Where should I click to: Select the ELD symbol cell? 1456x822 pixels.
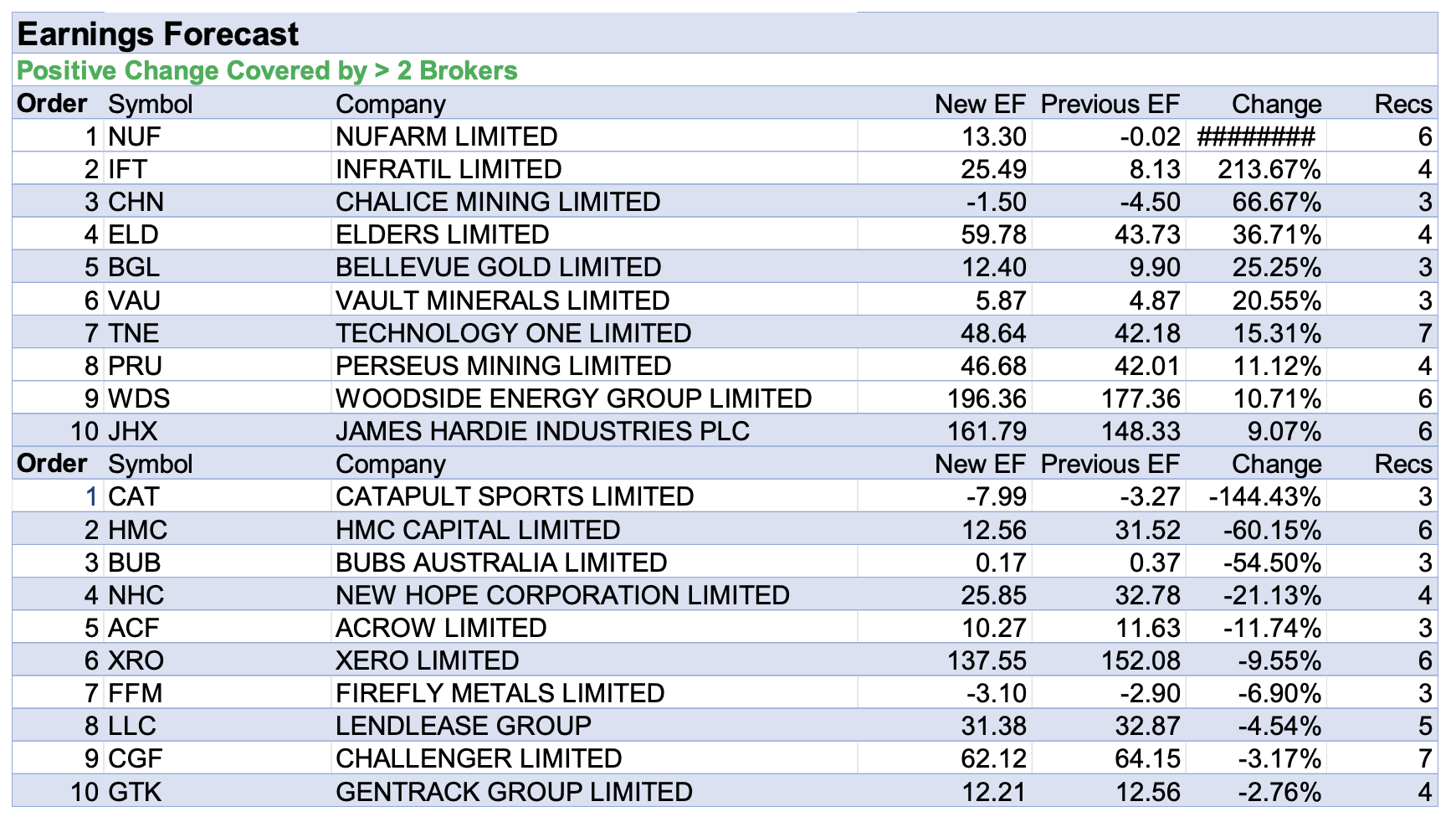tap(134, 234)
